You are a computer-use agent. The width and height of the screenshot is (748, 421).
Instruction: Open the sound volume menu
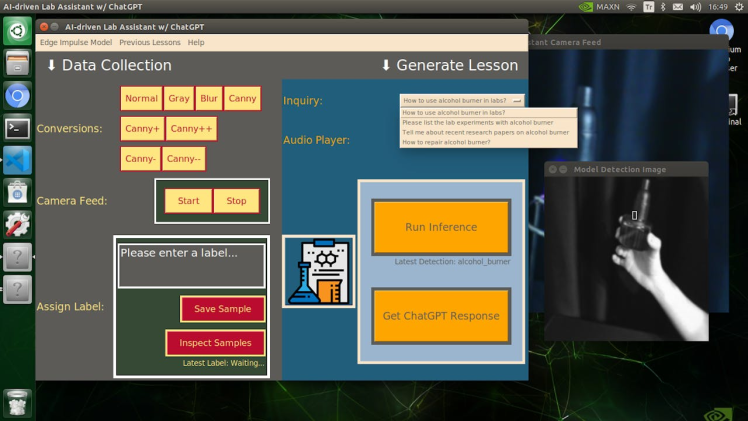point(696,7)
